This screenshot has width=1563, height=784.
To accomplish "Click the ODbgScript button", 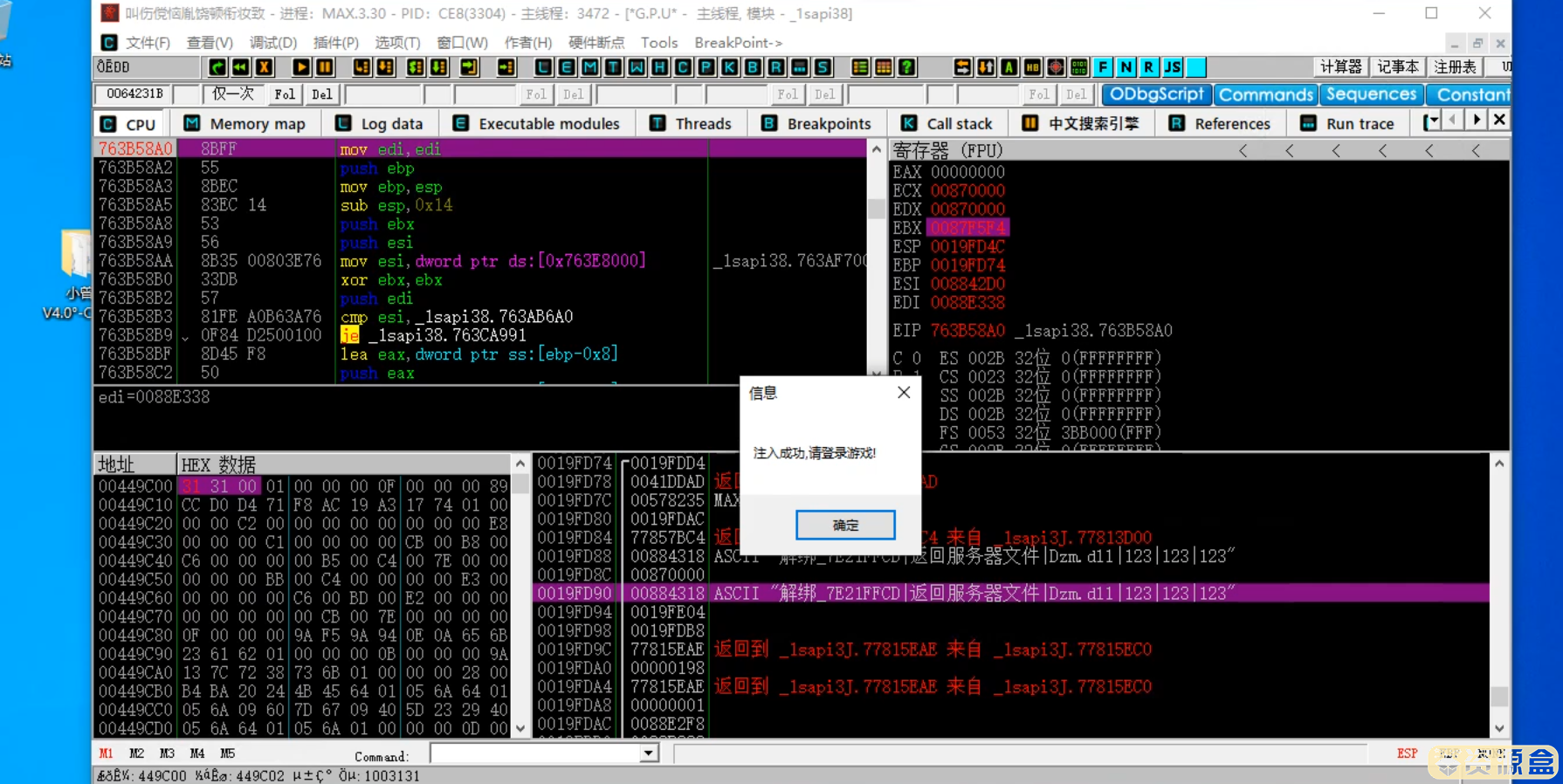I will coord(1156,94).
